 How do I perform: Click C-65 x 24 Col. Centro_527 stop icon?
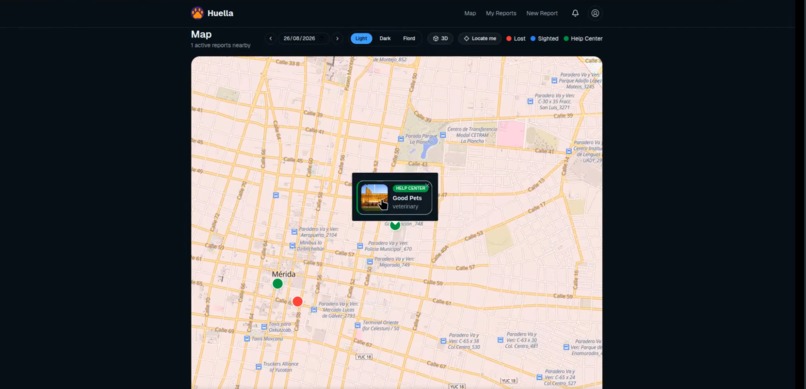click(x=539, y=377)
